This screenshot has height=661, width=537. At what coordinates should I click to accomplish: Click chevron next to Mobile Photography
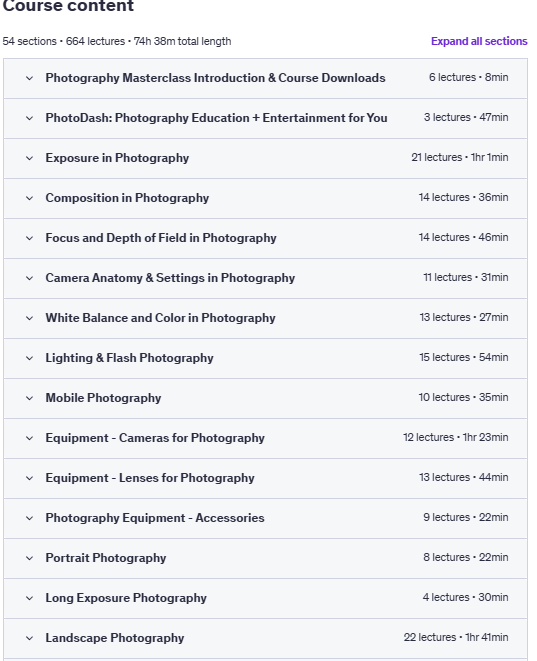pos(30,398)
